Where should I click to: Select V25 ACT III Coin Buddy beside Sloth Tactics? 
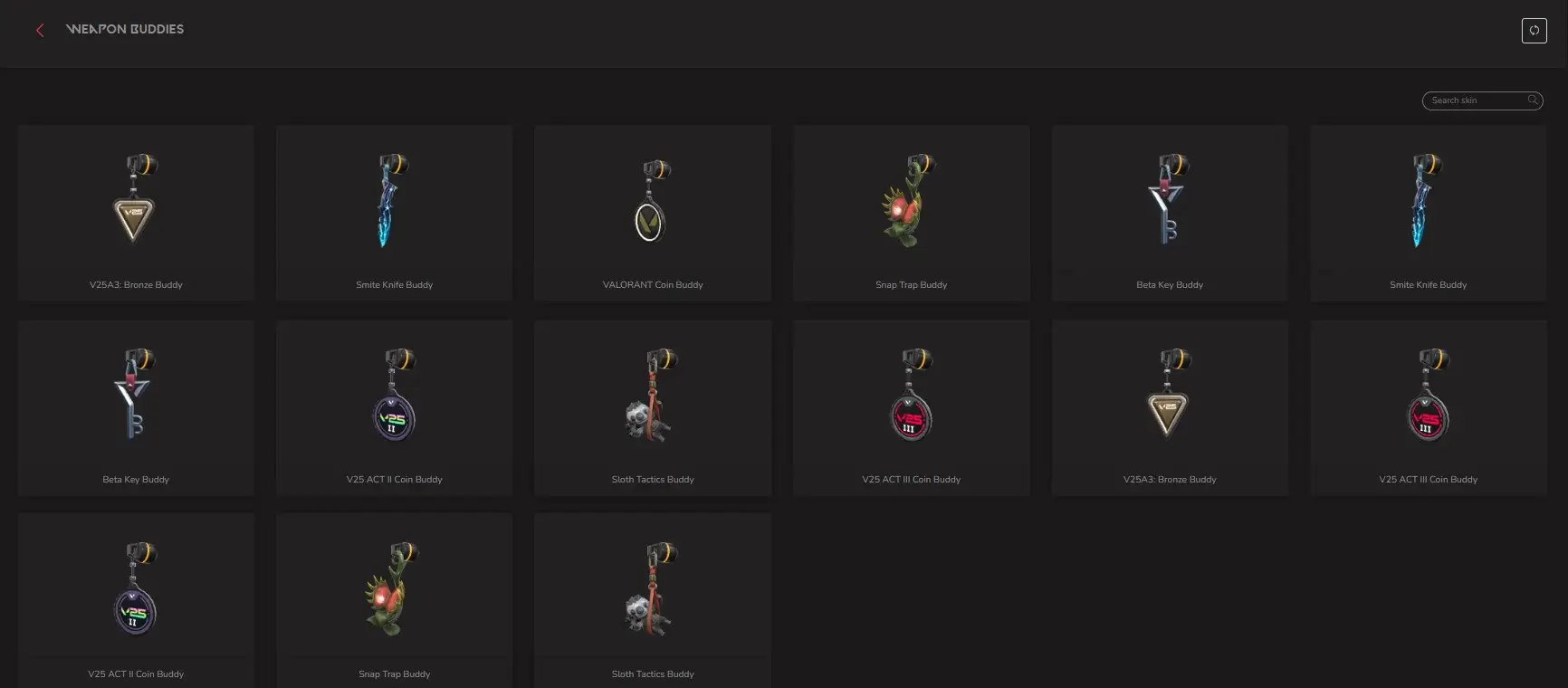click(912, 407)
